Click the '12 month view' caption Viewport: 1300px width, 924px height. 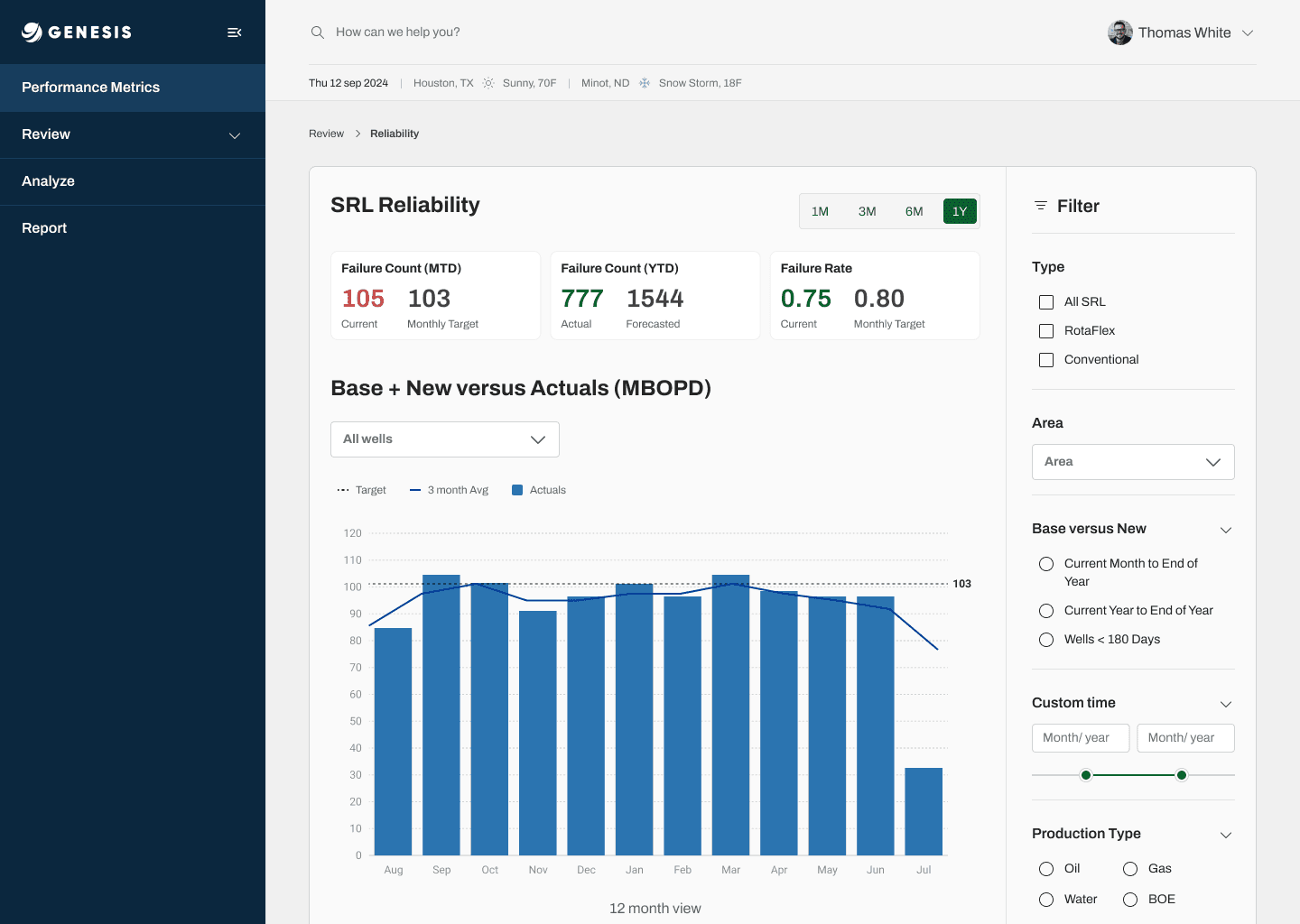(x=655, y=909)
